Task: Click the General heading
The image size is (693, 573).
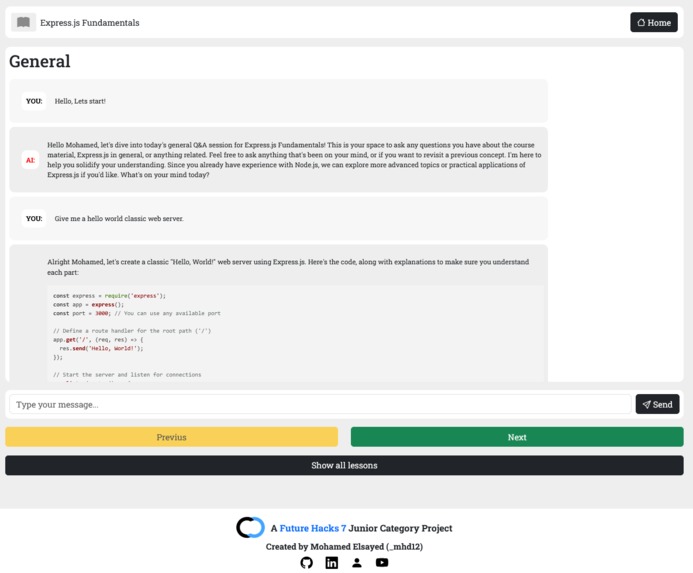Action: pyautogui.click(x=40, y=61)
